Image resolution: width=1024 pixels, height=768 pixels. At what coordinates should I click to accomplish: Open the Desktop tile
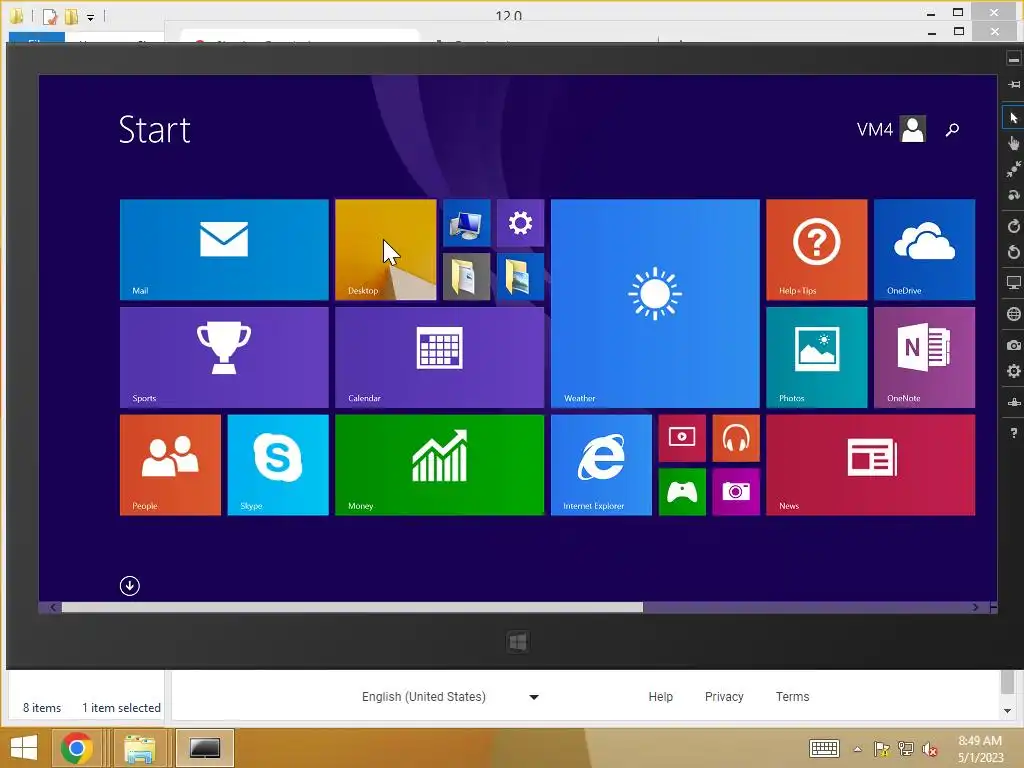click(385, 249)
